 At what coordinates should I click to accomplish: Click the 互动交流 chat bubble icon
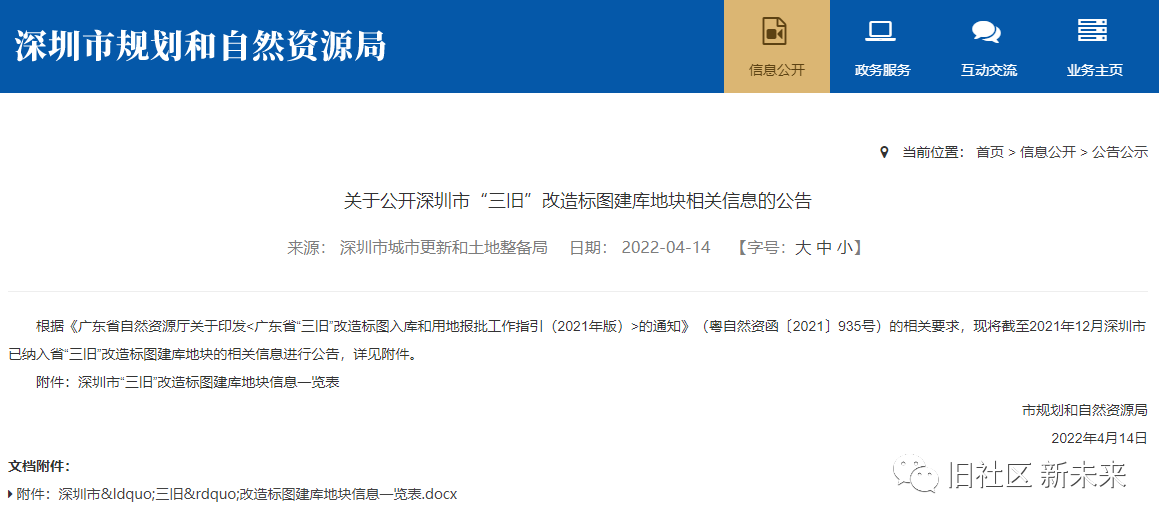click(x=987, y=32)
